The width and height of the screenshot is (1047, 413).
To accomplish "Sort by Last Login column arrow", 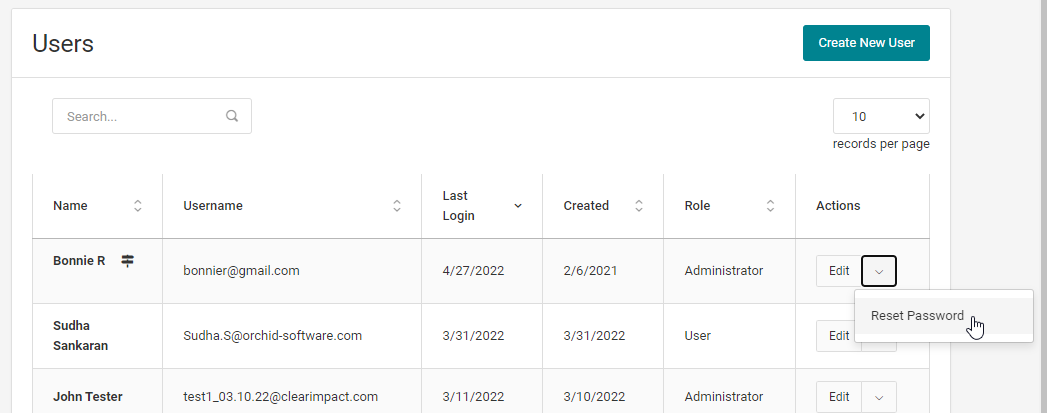I will point(518,206).
